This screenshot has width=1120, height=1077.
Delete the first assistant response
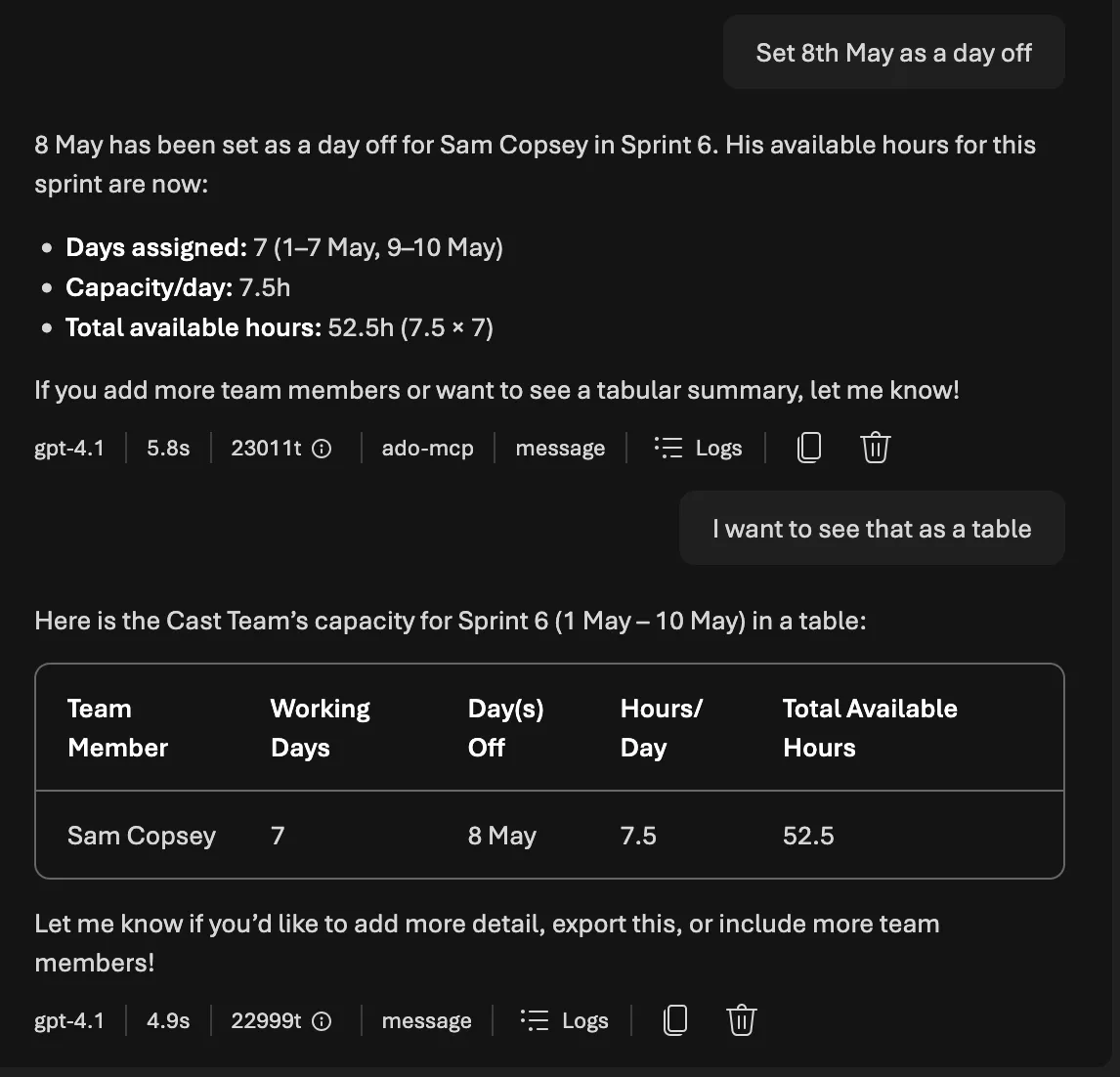tap(875, 447)
